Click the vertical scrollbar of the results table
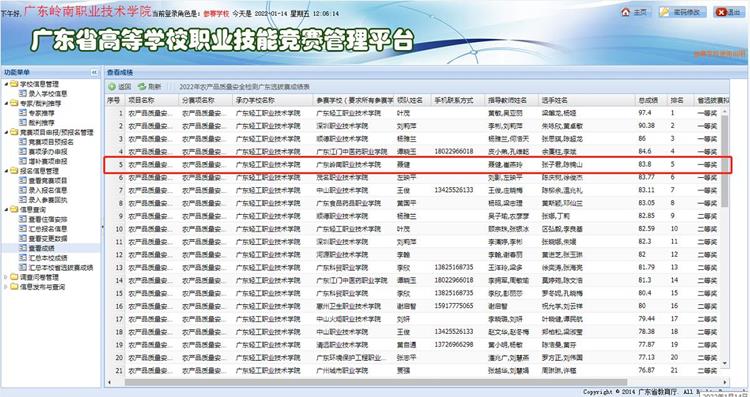 point(725,160)
